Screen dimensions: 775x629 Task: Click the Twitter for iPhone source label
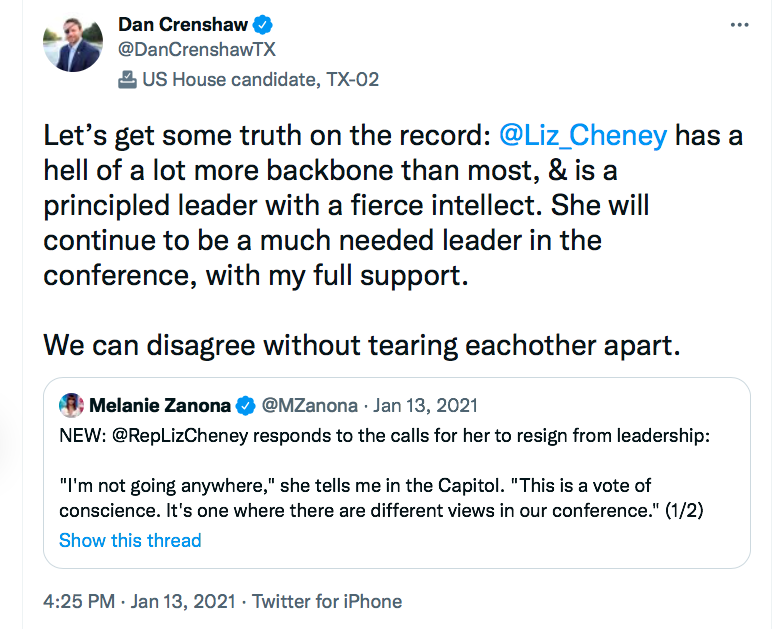coord(327,601)
